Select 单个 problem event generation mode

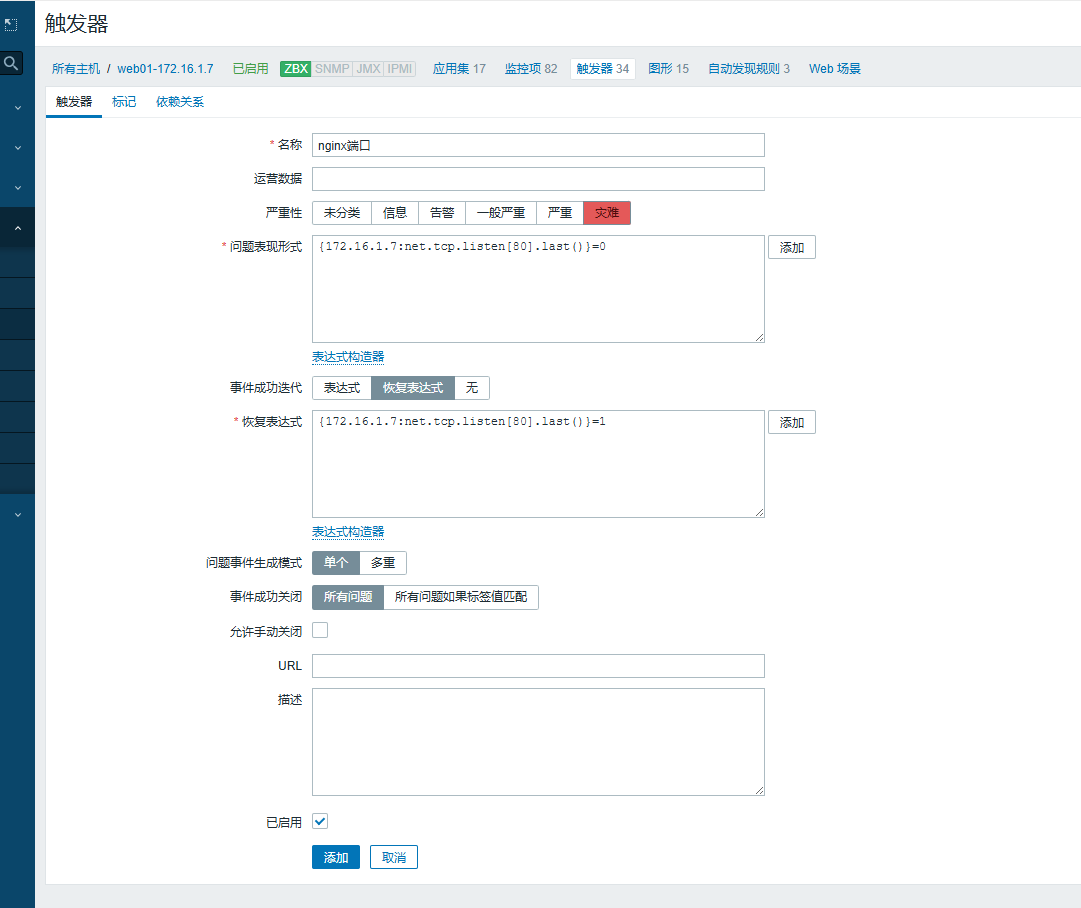pyautogui.click(x=336, y=563)
